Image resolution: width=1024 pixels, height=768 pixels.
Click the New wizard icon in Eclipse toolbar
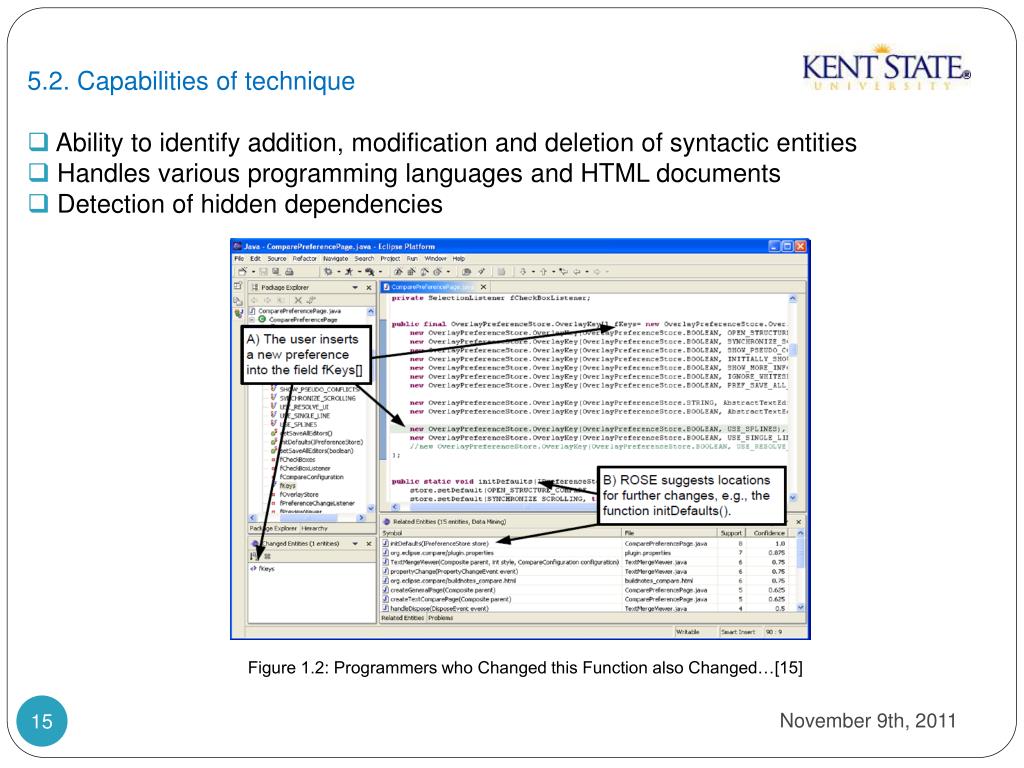point(242,272)
